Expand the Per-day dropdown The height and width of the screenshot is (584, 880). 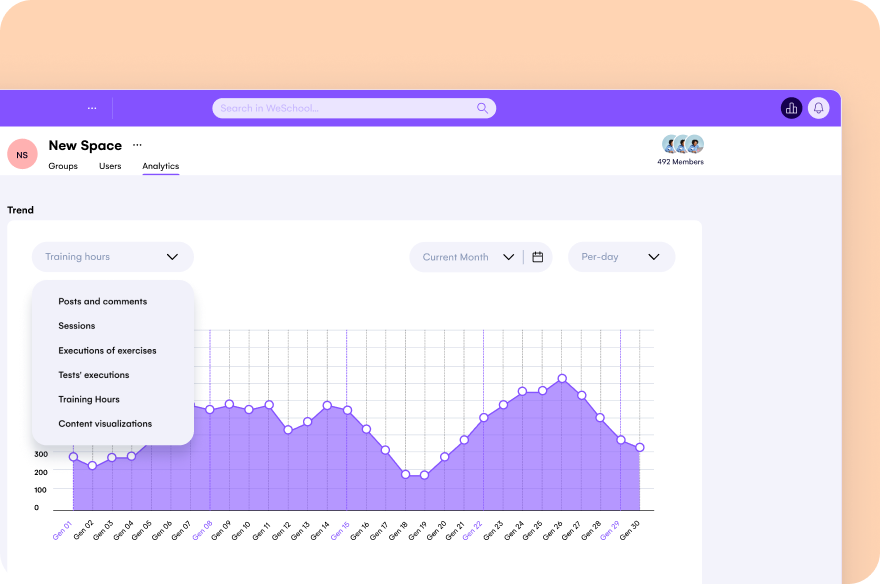point(621,257)
